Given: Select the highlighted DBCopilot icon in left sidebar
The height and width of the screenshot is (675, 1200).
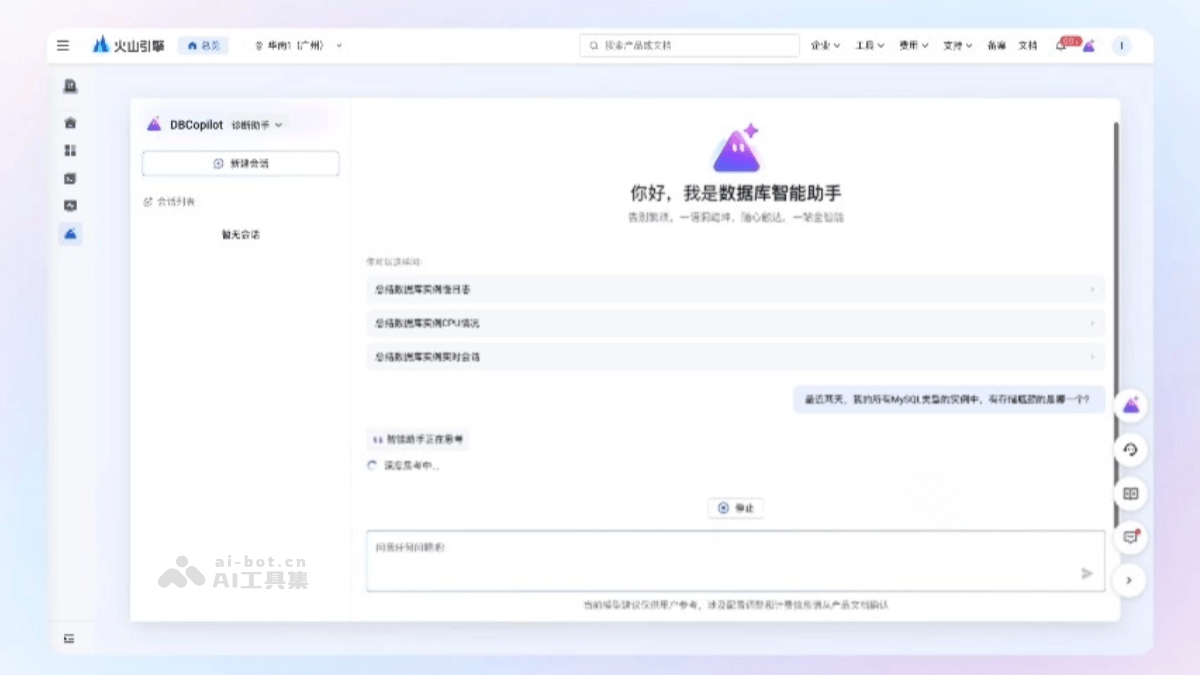Looking at the screenshot, I should 70,233.
